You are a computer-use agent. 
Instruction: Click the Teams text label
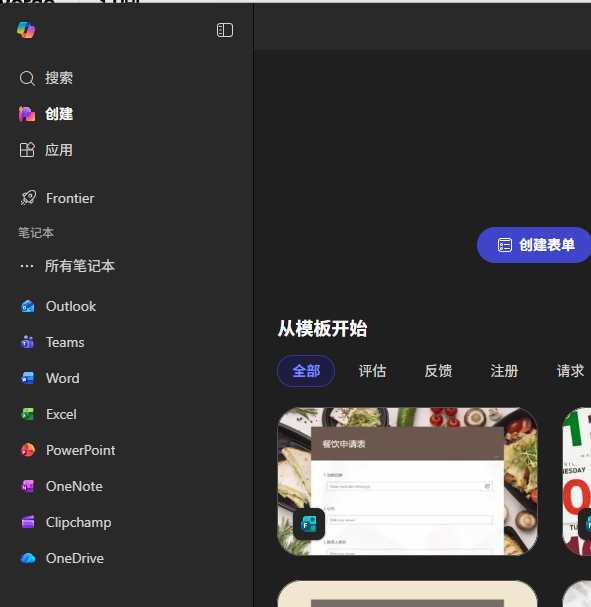click(65, 342)
